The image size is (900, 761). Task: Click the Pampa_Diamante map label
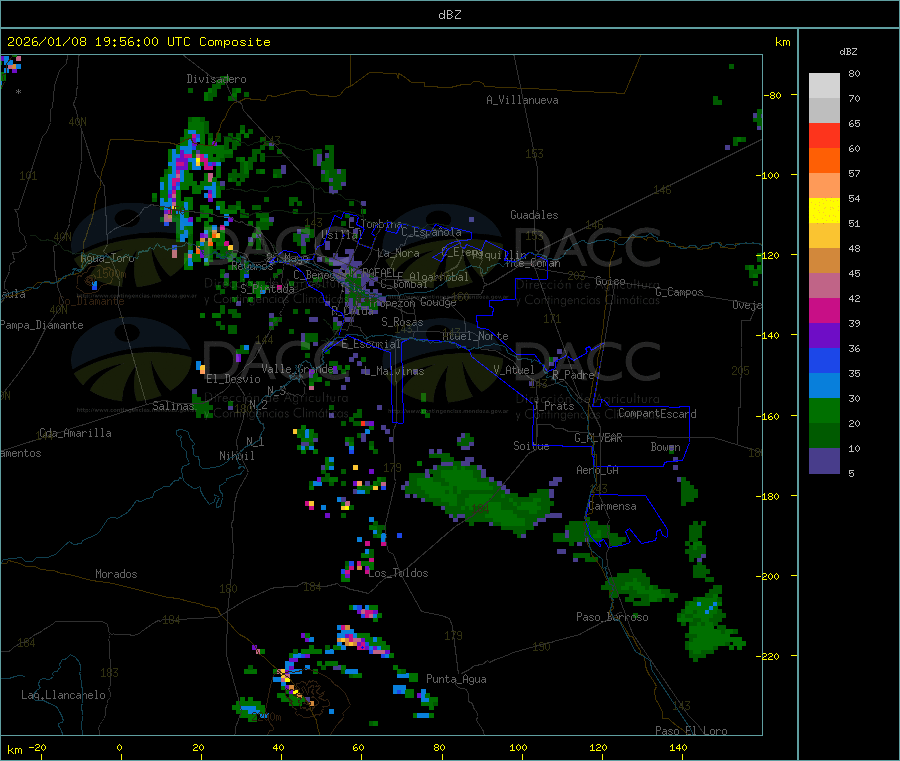(x=42, y=325)
